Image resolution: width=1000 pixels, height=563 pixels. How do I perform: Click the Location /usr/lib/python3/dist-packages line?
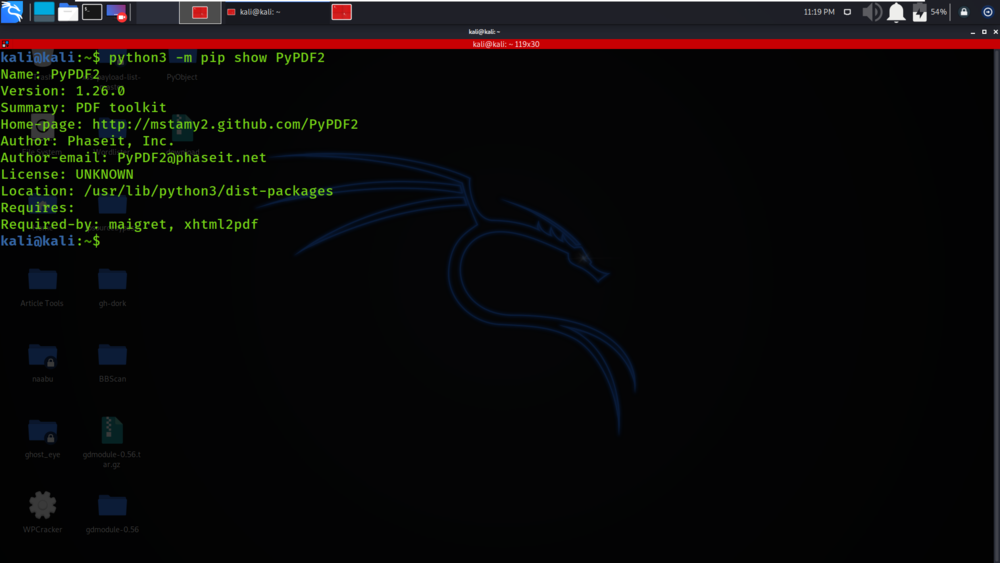166,191
